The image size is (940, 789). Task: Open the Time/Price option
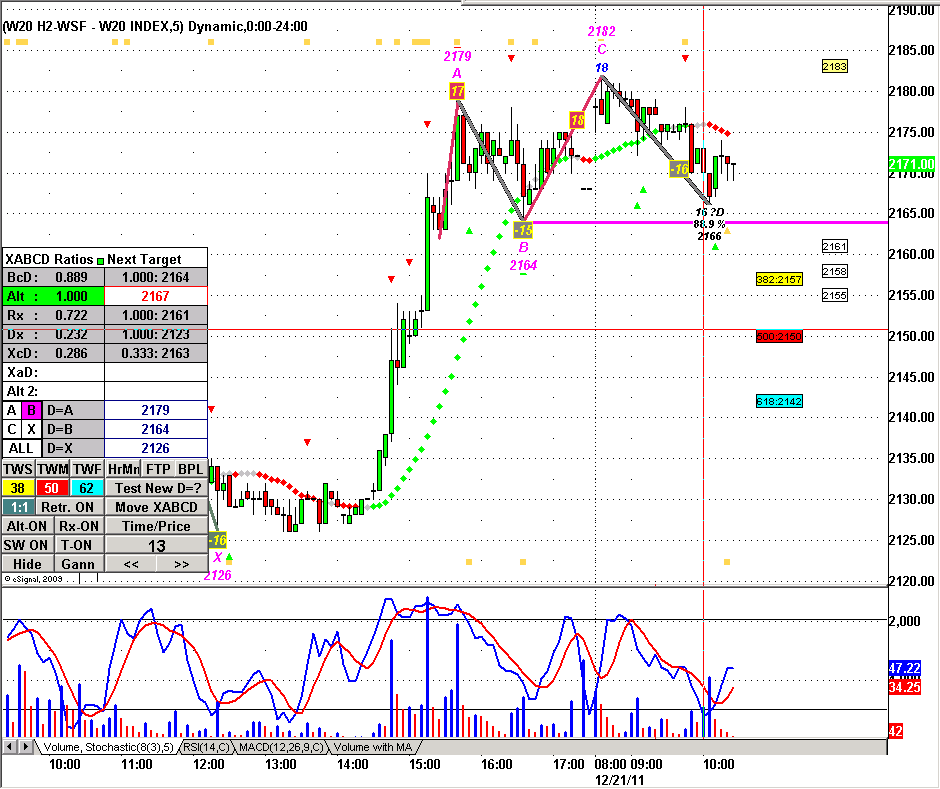click(x=156, y=525)
